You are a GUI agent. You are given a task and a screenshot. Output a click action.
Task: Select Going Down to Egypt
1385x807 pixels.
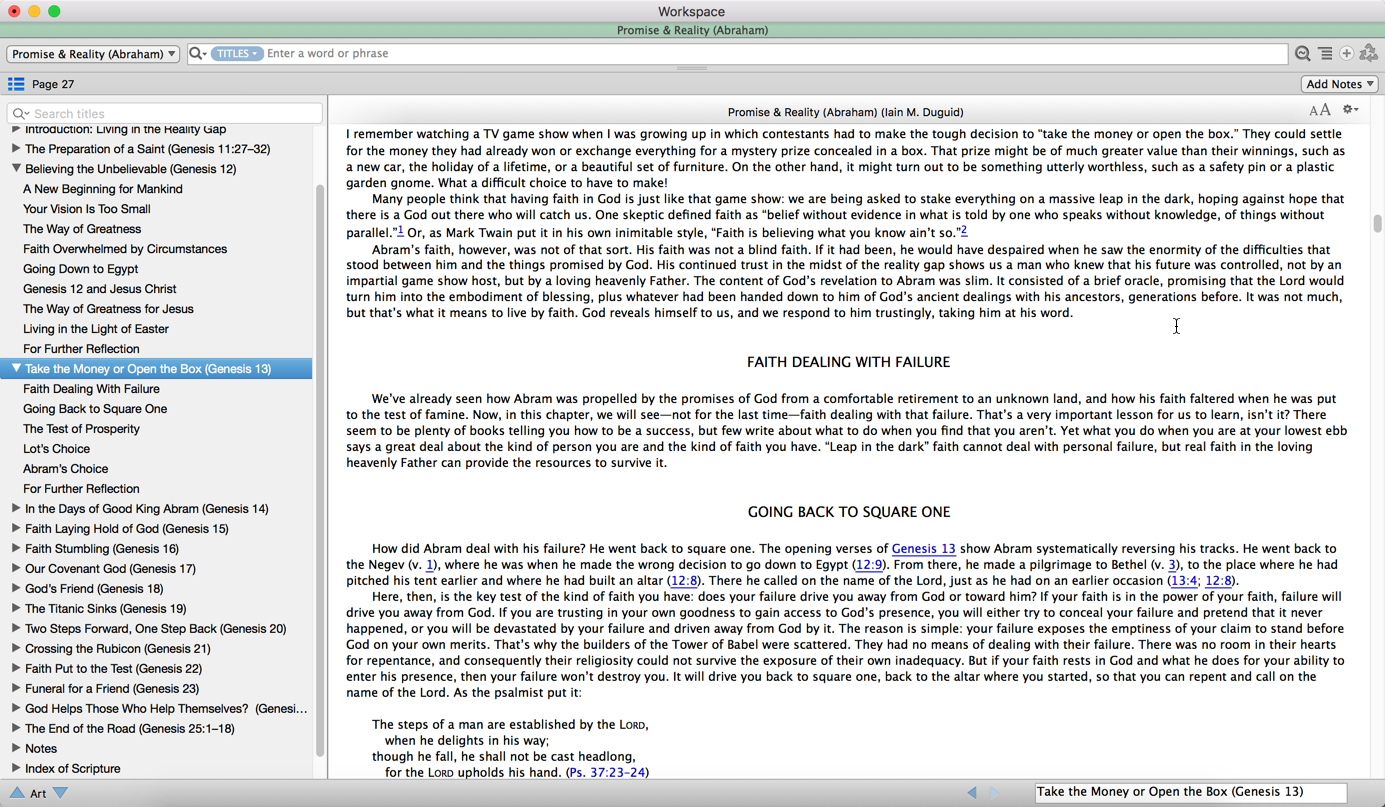pos(81,269)
